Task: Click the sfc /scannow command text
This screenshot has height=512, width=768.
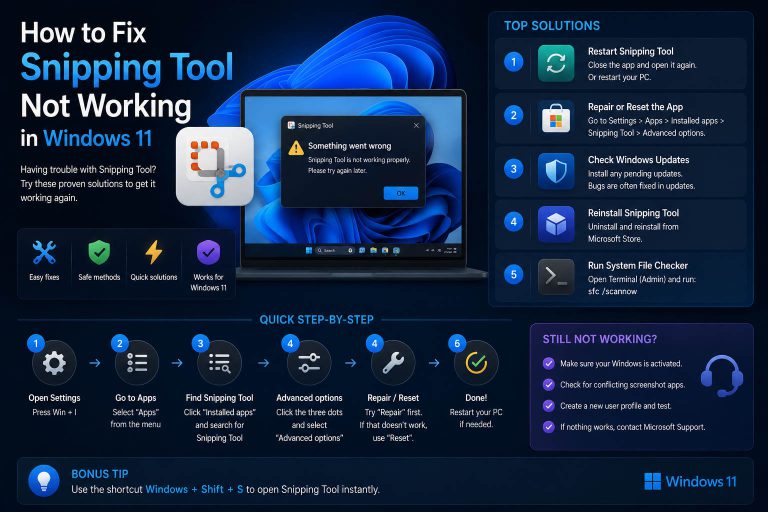Action: tap(612, 292)
